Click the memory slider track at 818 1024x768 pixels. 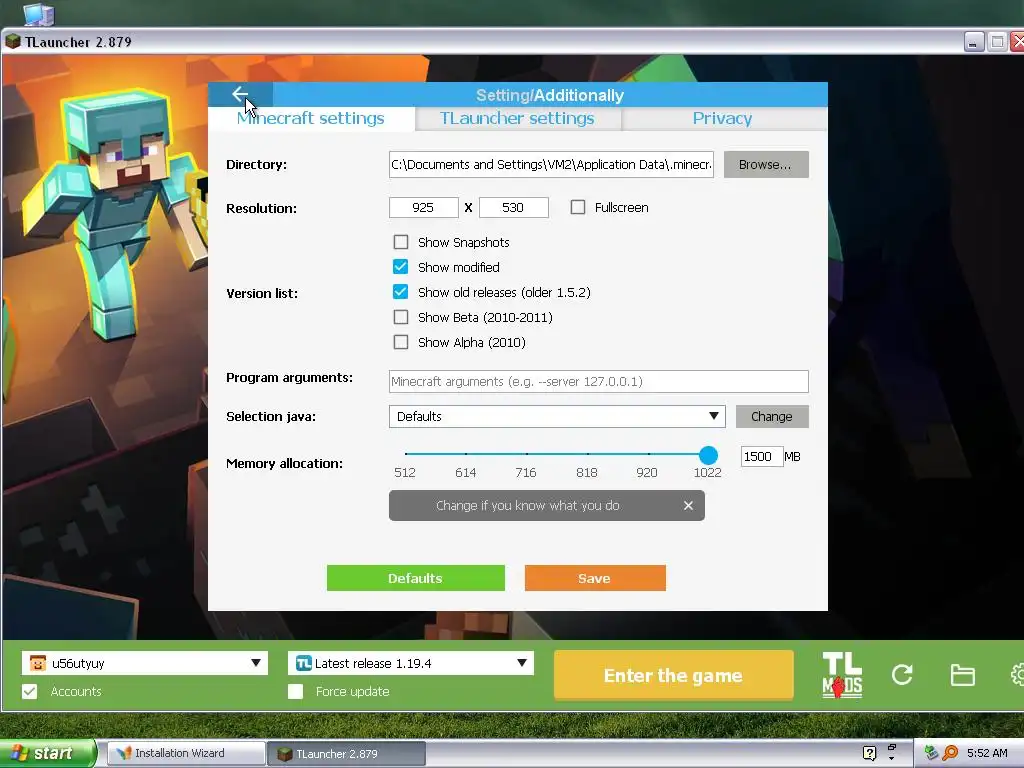[587, 453]
